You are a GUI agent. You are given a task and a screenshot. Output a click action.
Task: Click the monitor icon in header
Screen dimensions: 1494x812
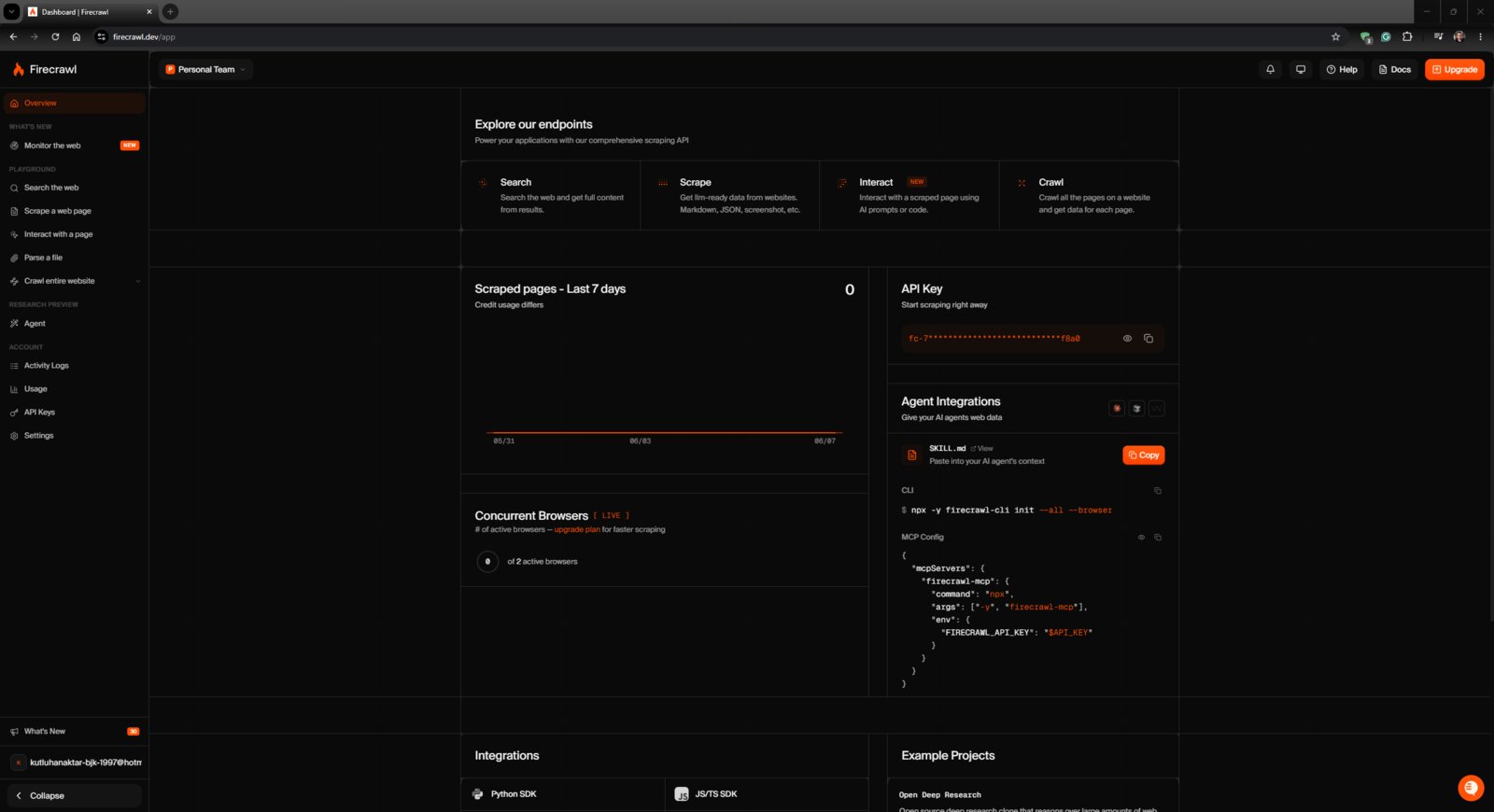point(1300,69)
